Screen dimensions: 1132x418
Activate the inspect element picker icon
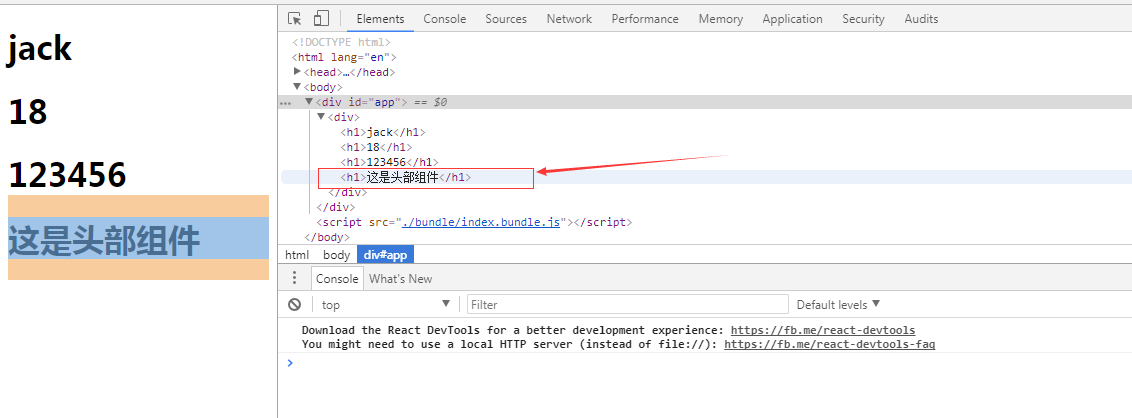tap(295, 19)
